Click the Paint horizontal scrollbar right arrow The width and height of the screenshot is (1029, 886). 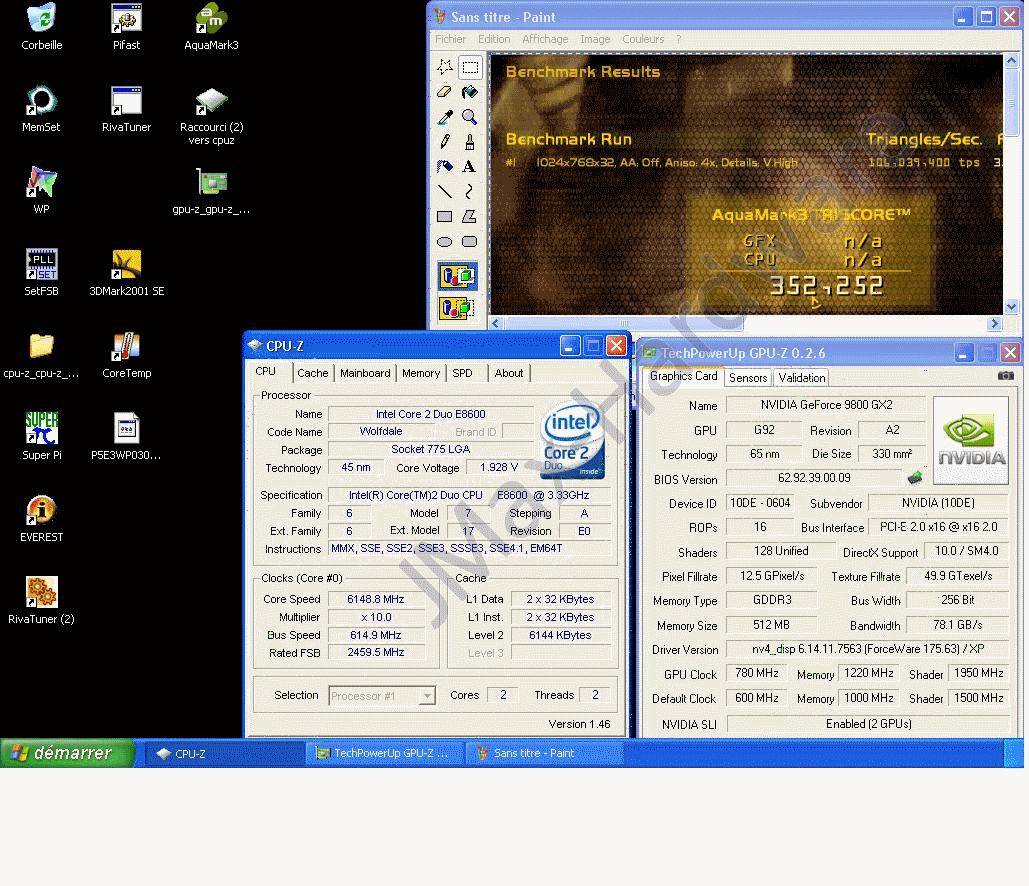click(994, 323)
